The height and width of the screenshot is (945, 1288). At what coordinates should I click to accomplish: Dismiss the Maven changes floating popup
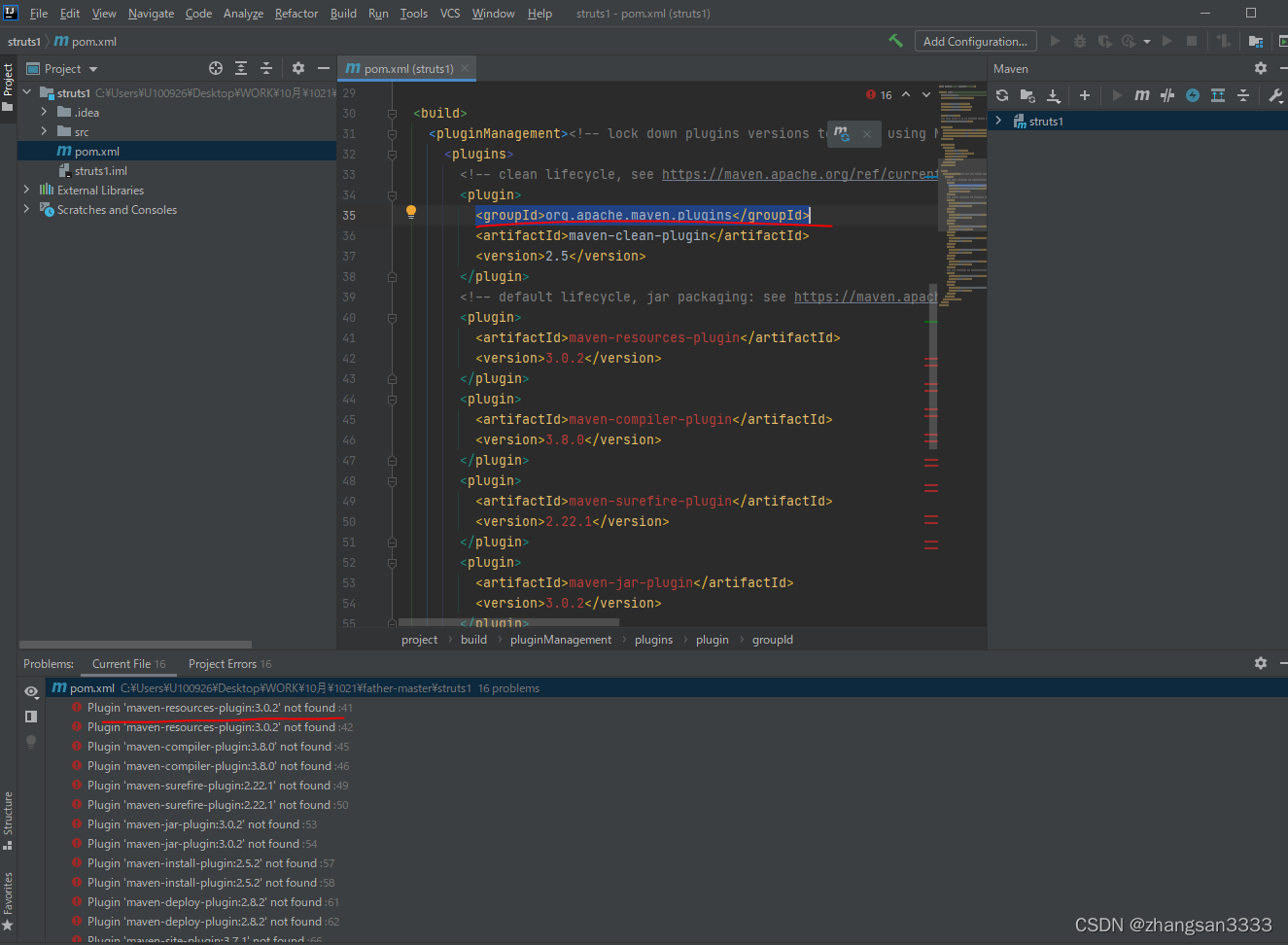click(x=867, y=134)
